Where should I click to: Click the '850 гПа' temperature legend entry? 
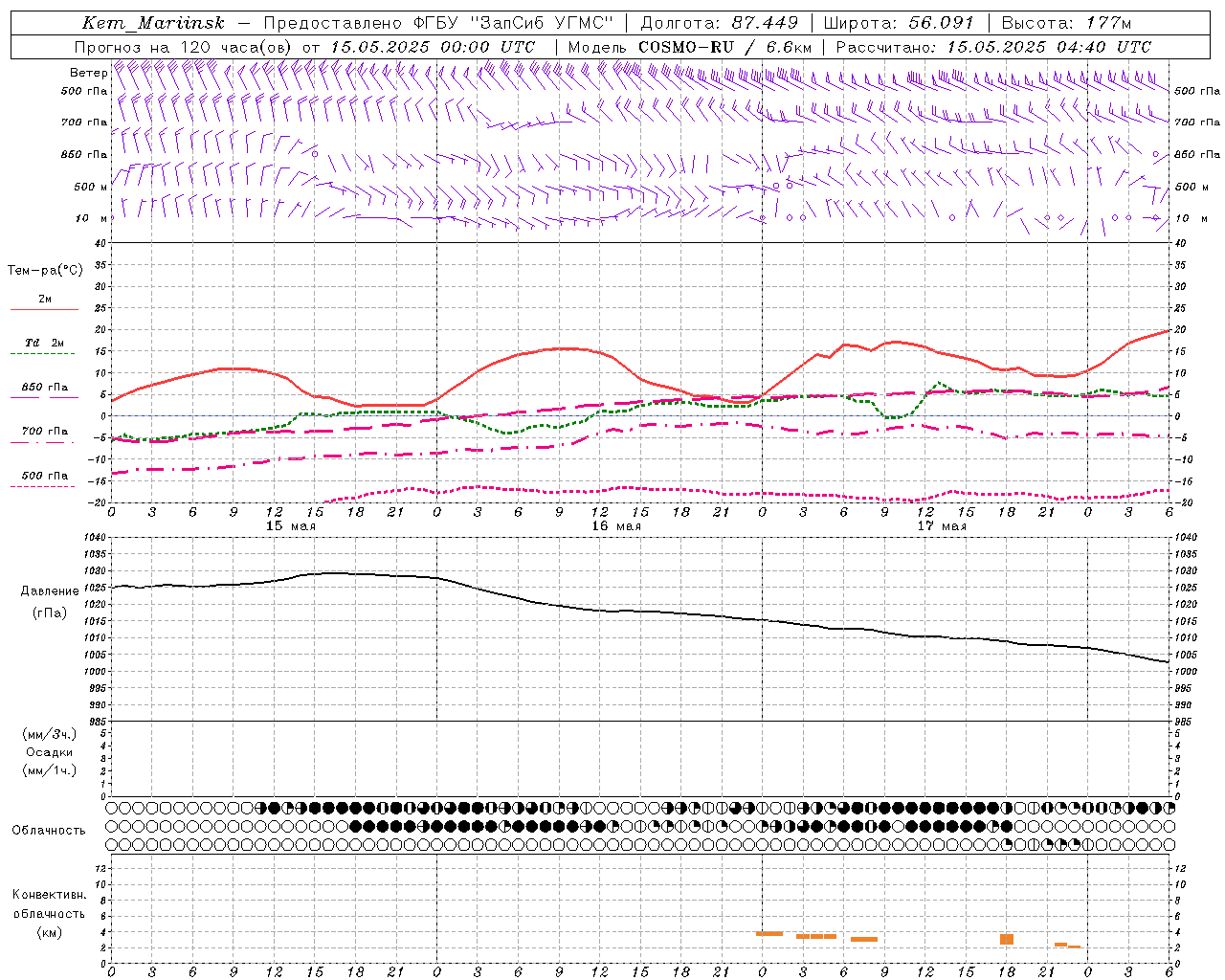(45, 388)
